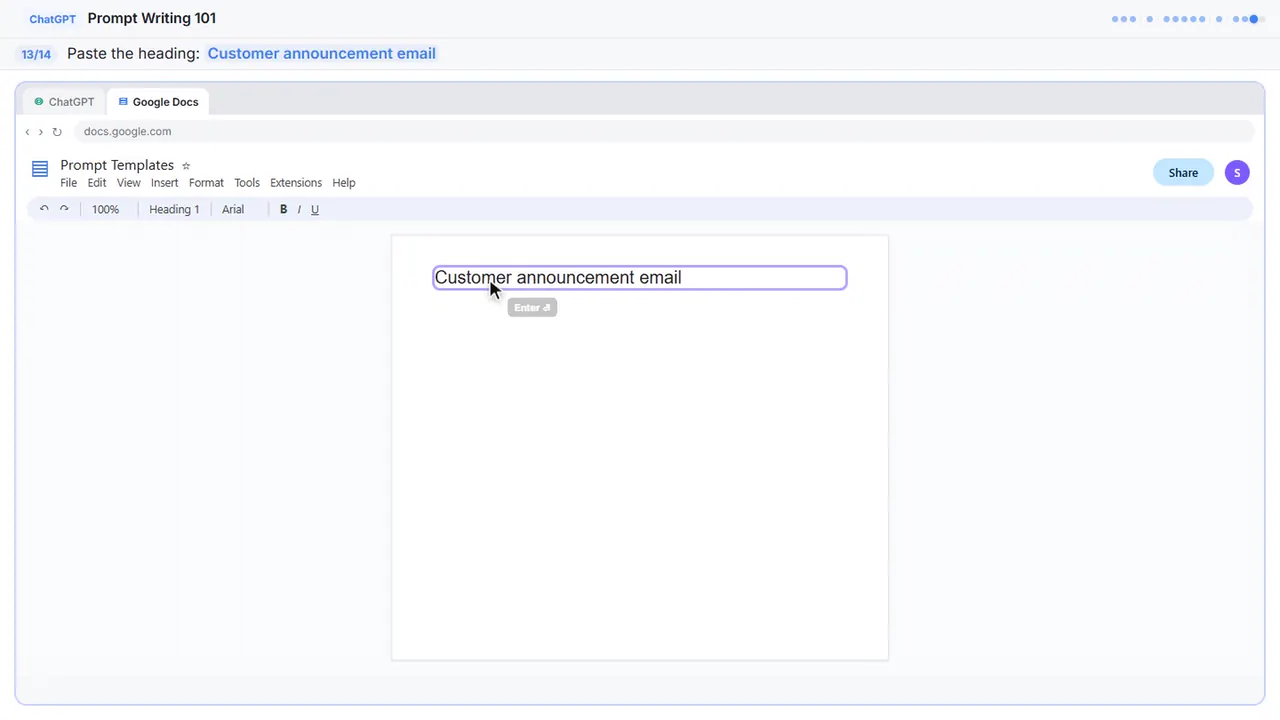The width and height of the screenshot is (1280, 720).
Task: Click the ChatGPT course label
Action: click(x=53, y=19)
